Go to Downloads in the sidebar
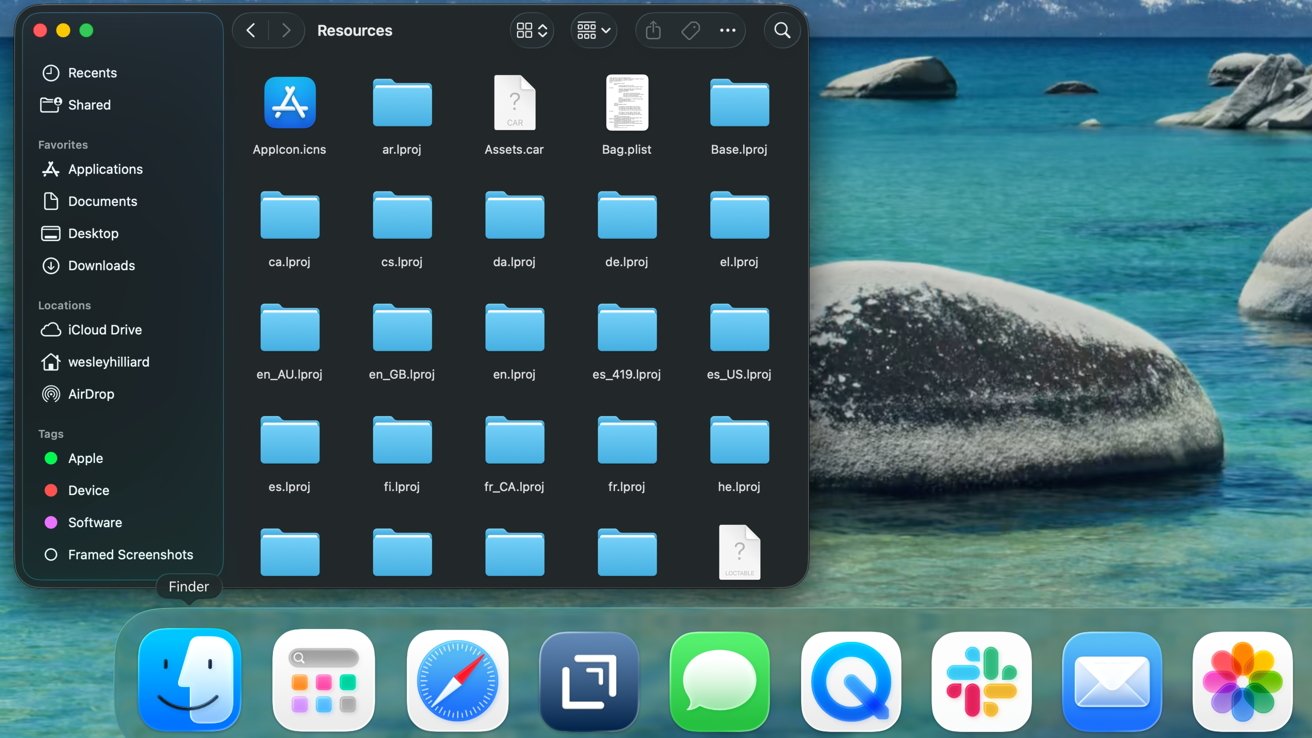Screen dimensions: 1312x738 click(101, 265)
